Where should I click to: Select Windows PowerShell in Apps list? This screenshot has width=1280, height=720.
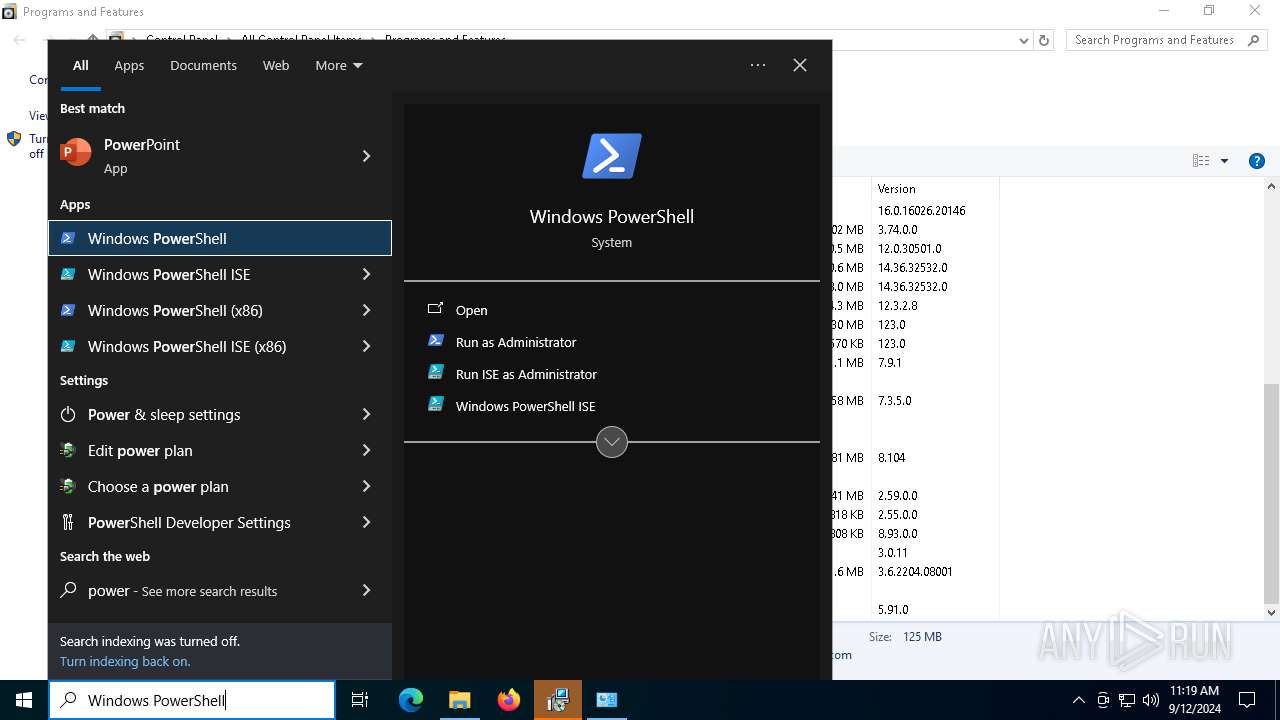220,238
